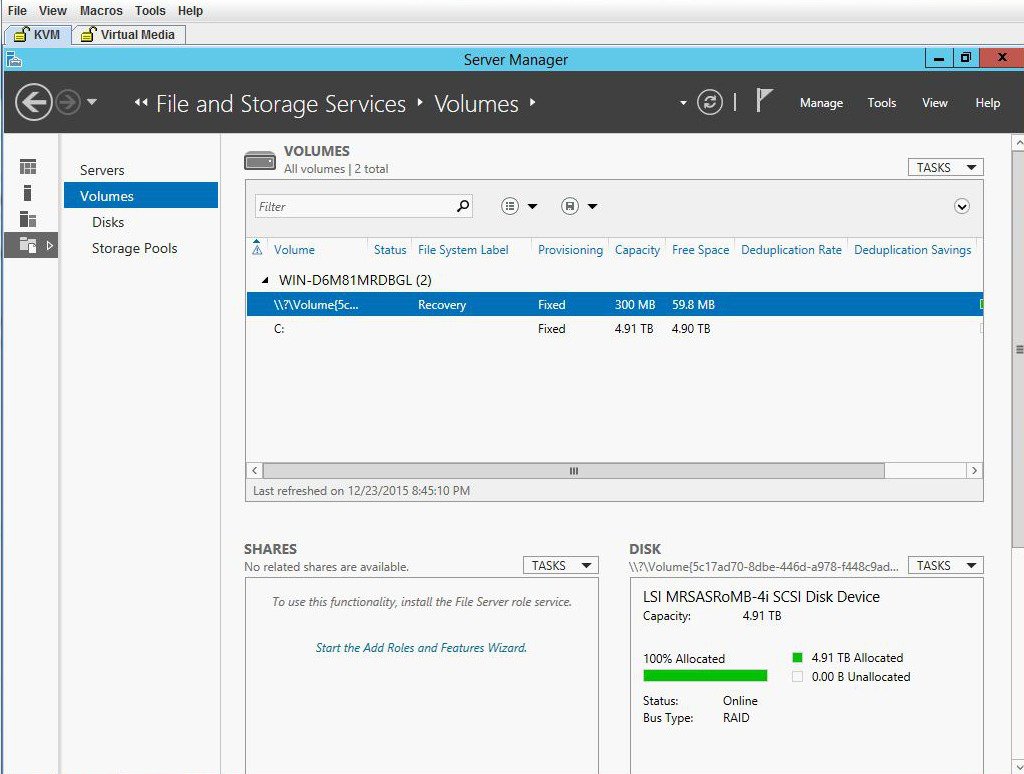Screen dimensions: 1024x774
Task: Click the refresh icon in header
Action: click(710, 102)
